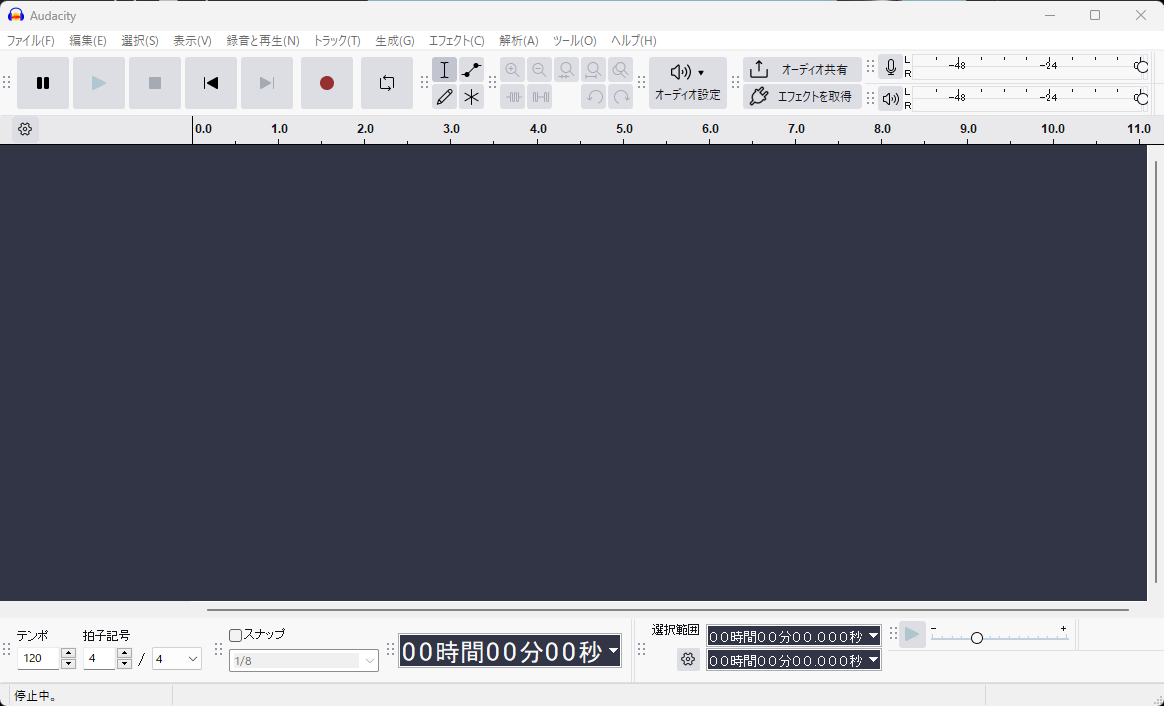Click the テンポ value field
Image resolution: width=1164 pixels, height=706 pixels.
[38, 658]
